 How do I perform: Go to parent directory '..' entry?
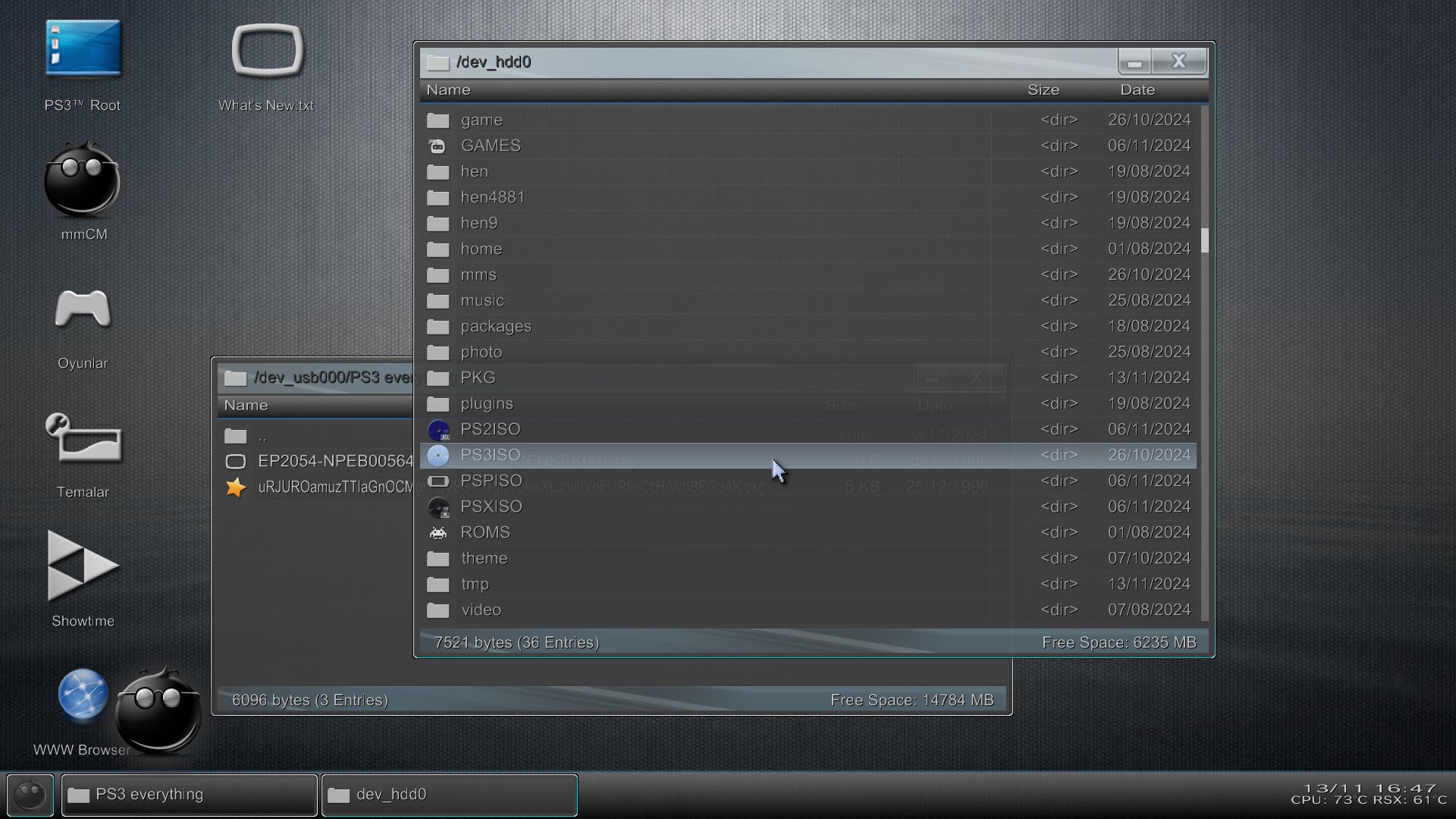click(x=262, y=436)
